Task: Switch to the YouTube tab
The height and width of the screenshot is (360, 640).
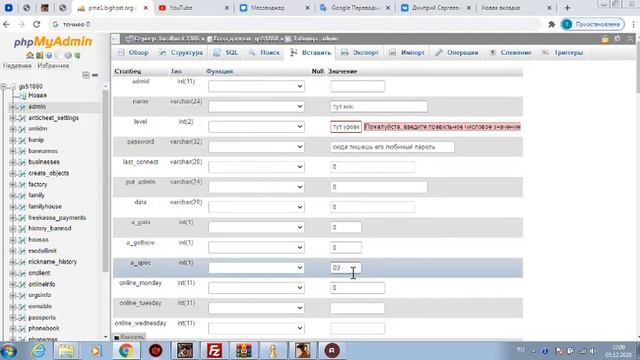Action: tap(192, 8)
